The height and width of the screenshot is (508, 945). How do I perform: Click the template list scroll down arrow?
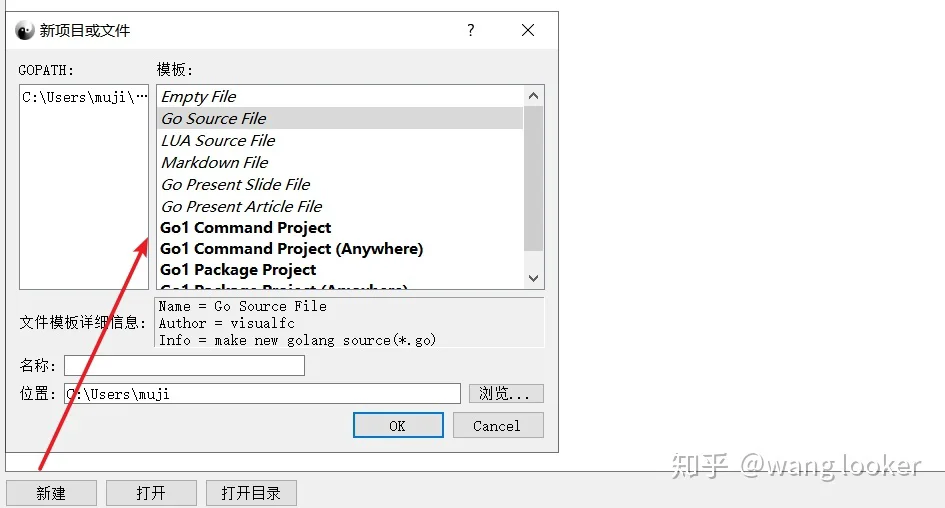tap(533, 278)
